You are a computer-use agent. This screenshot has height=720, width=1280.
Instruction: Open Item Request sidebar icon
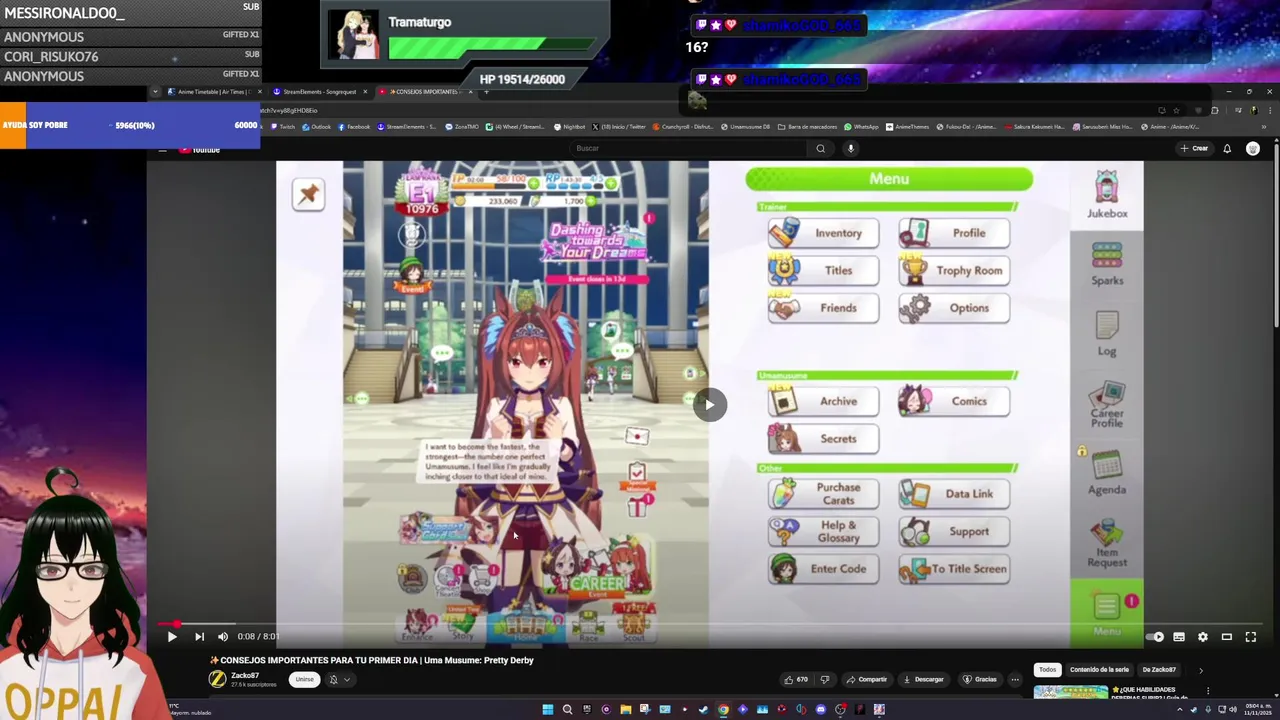point(1107,544)
